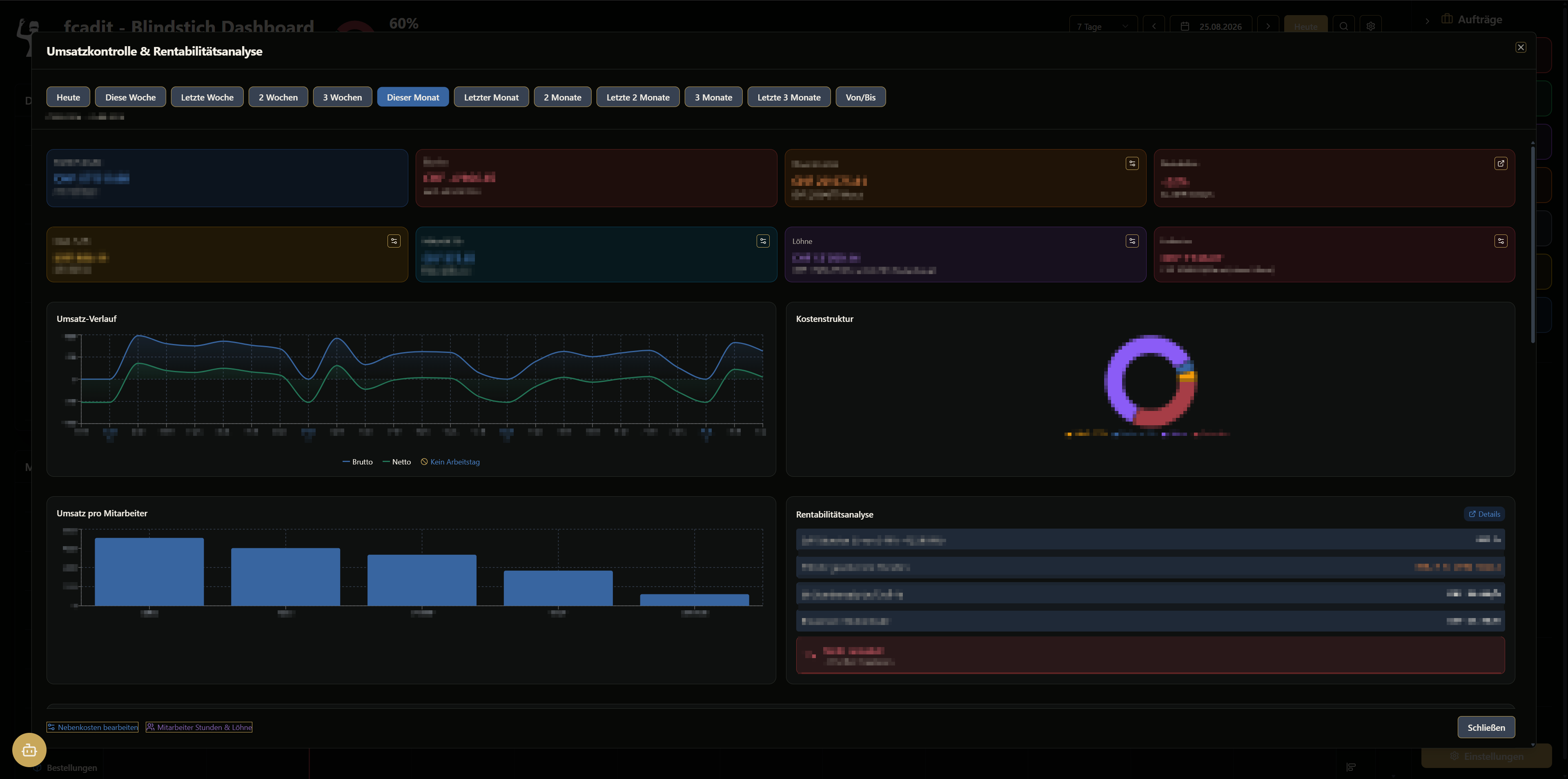Click the tallest bar in Umsatz pro Mitarbeiter
This screenshot has height=779, width=1568.
pyautogui.click(x=149, y=571)
